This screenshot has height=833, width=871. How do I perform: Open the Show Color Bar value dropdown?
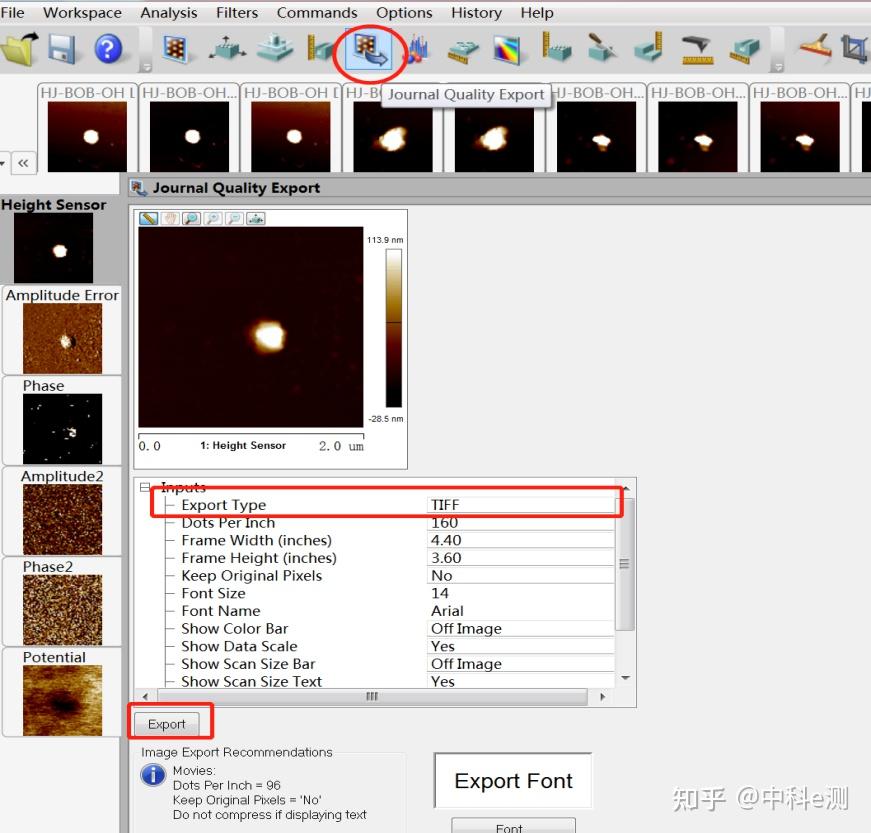521,629
